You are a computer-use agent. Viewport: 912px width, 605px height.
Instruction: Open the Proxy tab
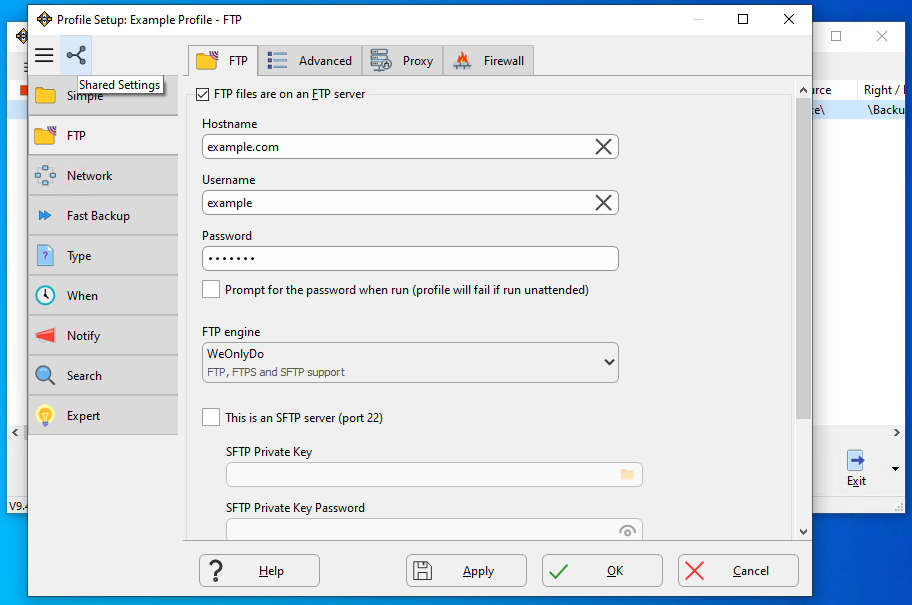click(403, 61)
